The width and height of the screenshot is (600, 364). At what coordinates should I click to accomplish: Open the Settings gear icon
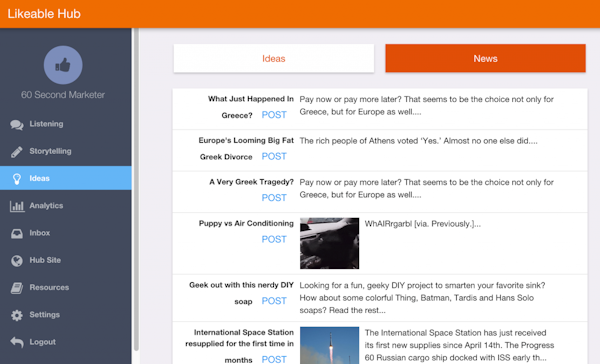click(x=16, y=315)
